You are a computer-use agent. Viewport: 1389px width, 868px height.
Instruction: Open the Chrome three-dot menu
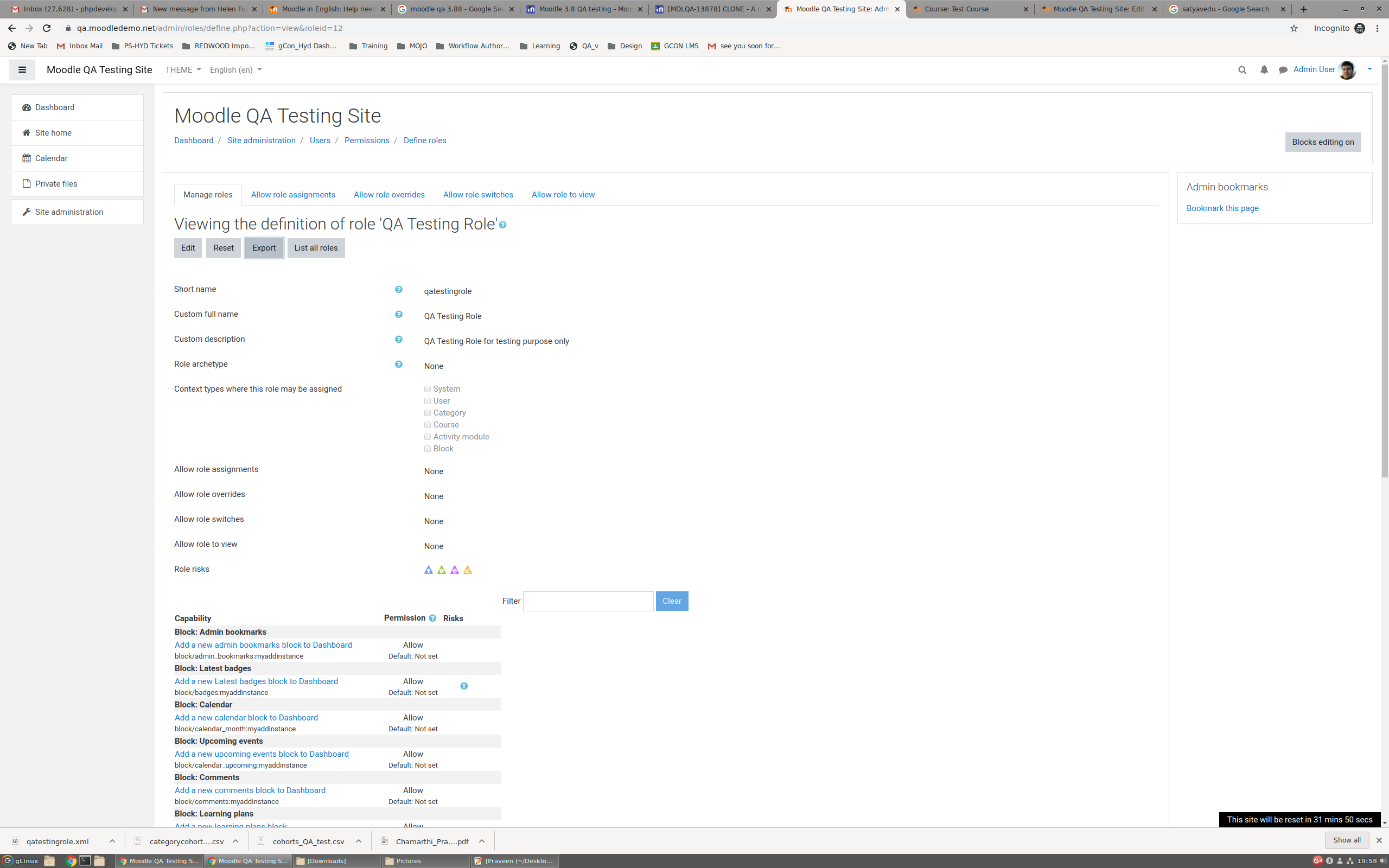(x=1377, y=28)
